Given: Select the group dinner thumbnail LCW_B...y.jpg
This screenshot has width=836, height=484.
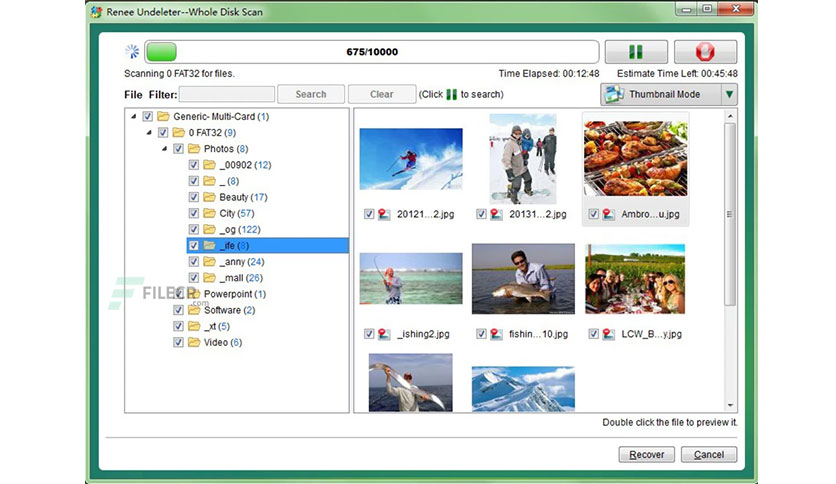Looking at the screenshot, I should coord(635,279).
